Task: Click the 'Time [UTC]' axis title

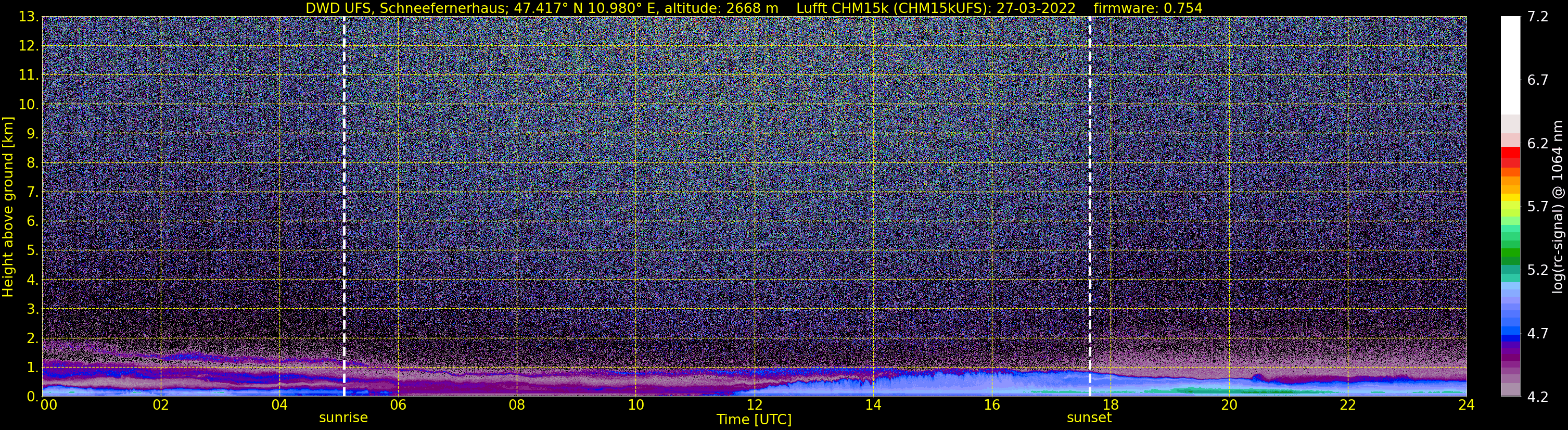Action: [754, 420]
